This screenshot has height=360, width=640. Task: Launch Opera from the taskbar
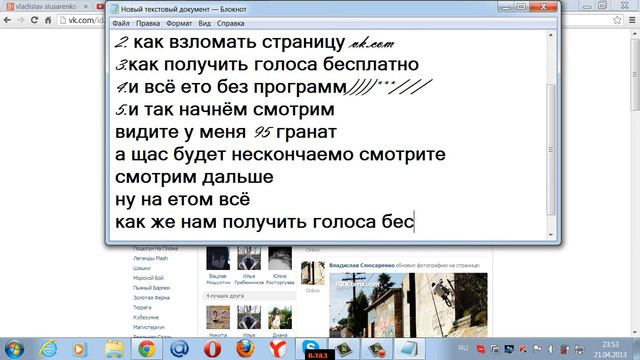point(212,349)
